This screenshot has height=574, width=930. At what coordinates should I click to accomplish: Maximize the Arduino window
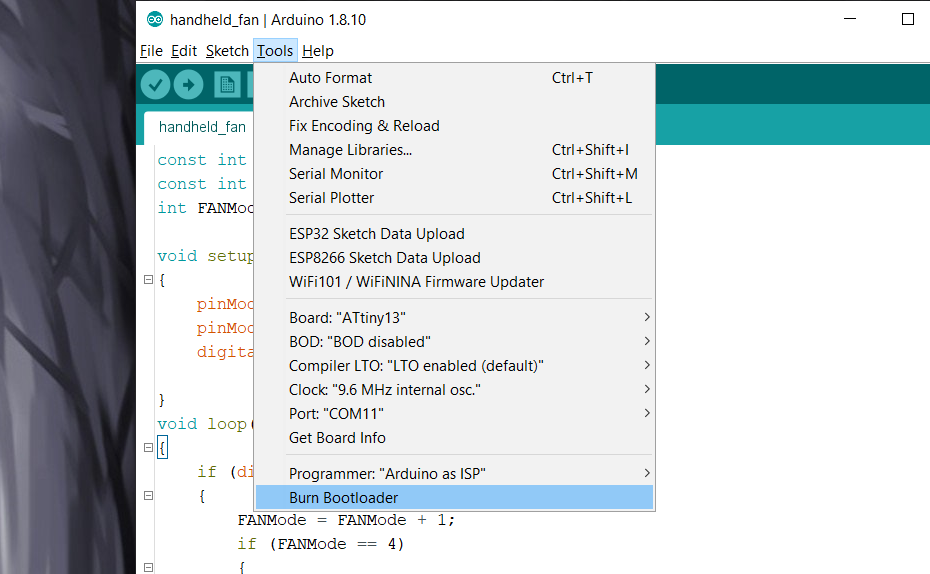click(907, 19)
